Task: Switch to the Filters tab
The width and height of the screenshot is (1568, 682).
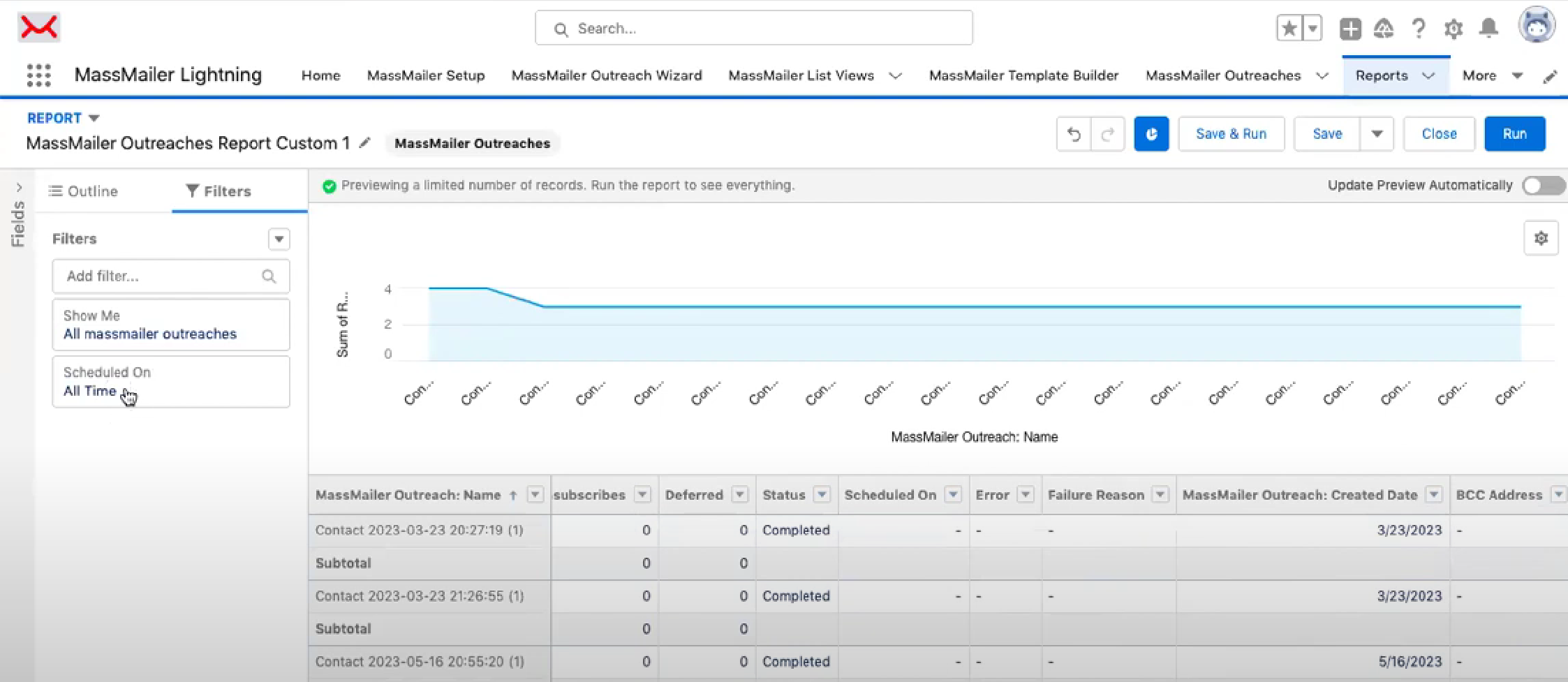Action: tap(219, 191)
